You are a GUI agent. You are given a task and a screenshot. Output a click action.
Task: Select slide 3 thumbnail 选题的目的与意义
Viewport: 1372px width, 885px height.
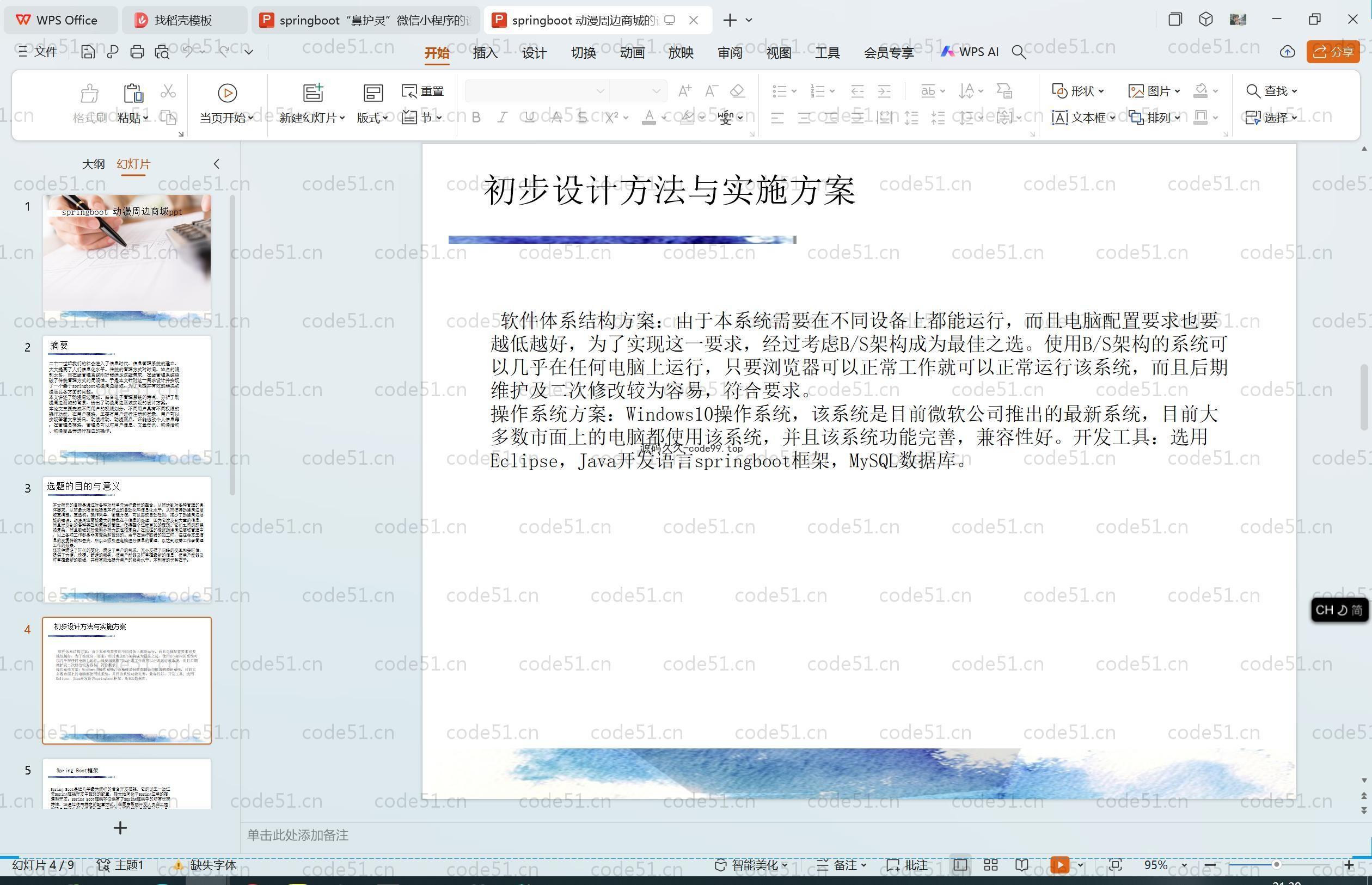tap(127, 540)
